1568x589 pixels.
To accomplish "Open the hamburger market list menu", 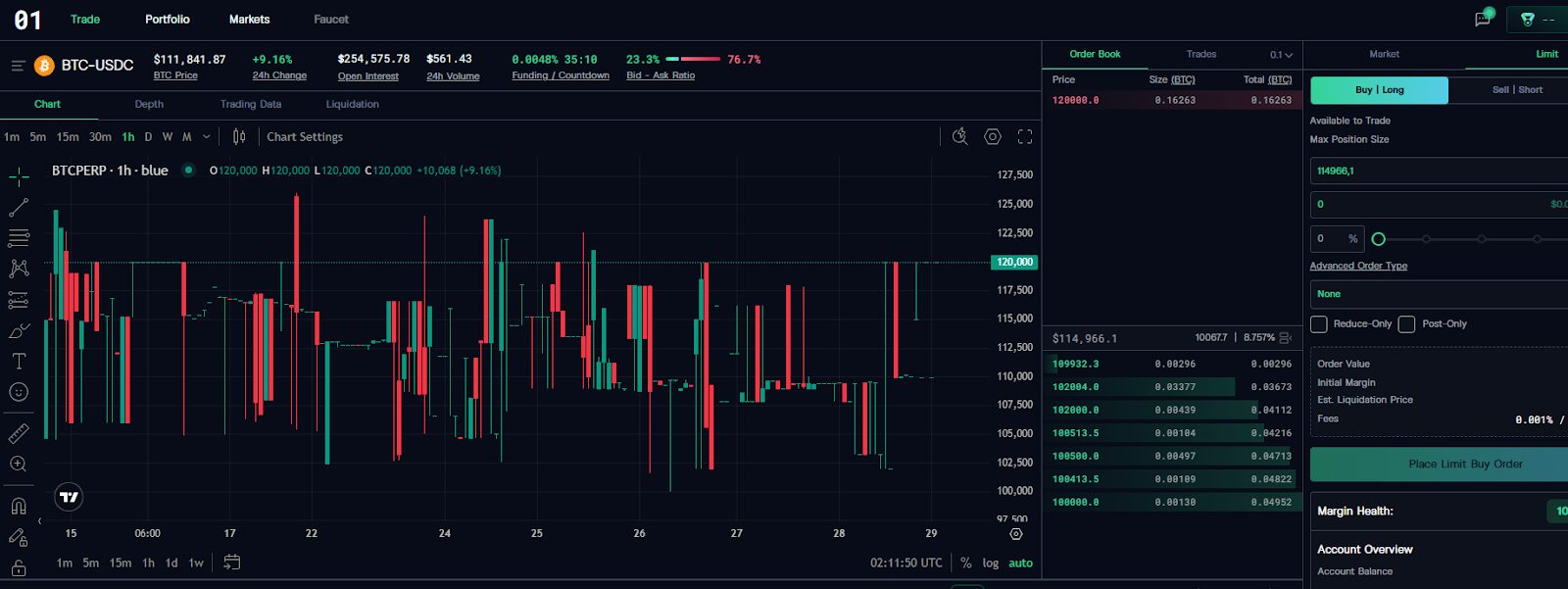I will point(18,66).
